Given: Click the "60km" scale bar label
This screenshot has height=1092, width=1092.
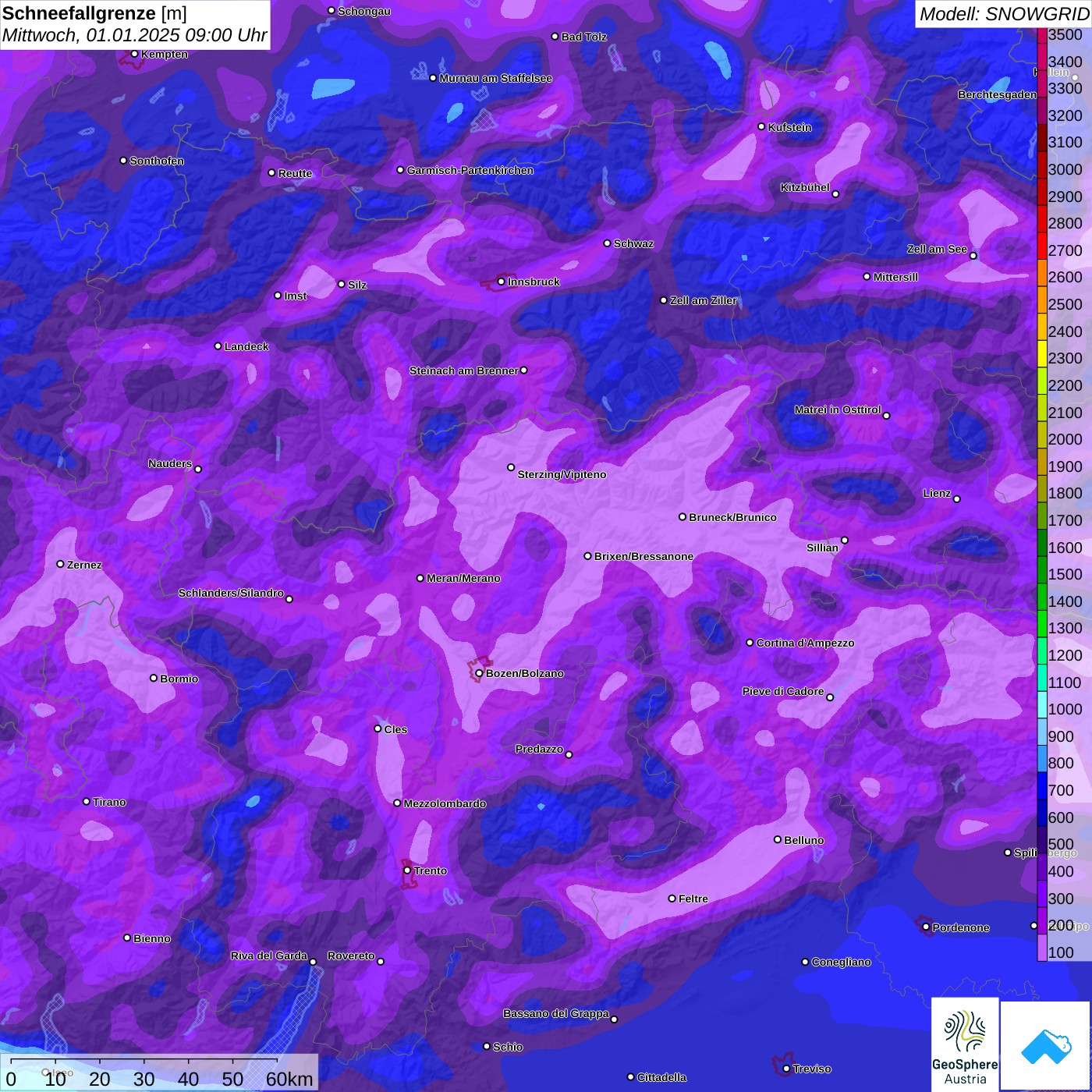Looking at the screenshot, I should [x=289, y=1079].
